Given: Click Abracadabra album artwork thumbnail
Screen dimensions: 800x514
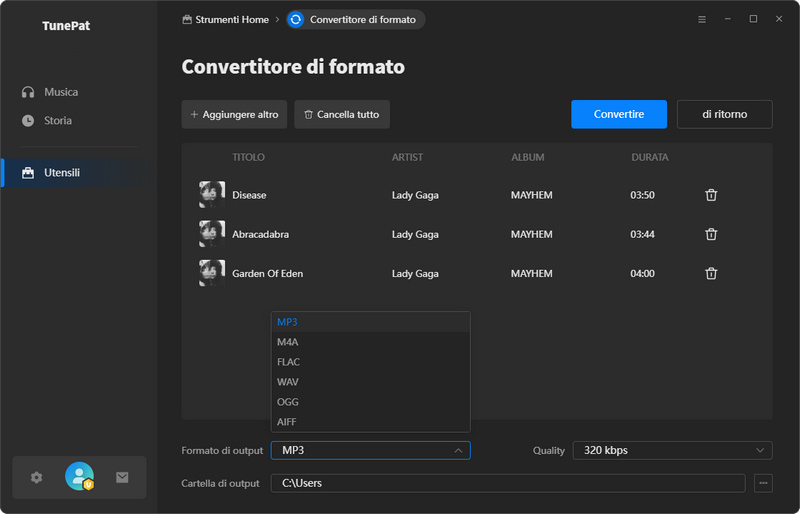Looking at the screenshot, I should pos(212,234).
